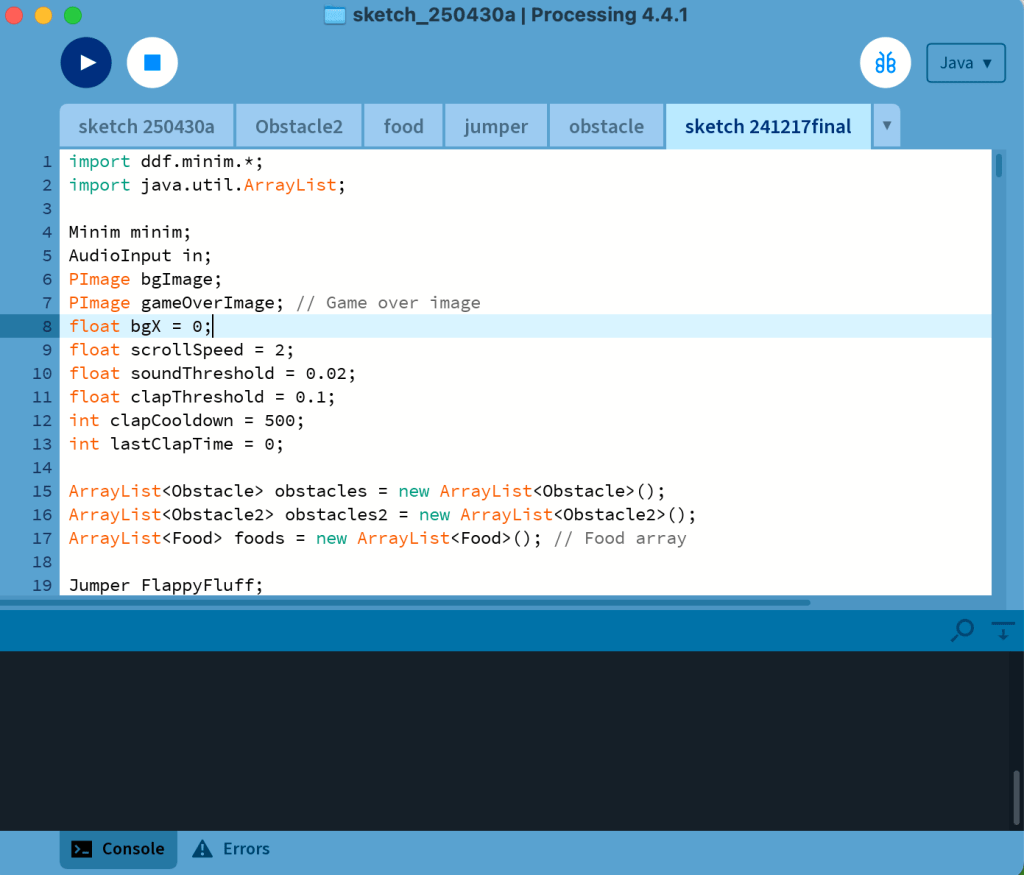Open the Obstacle2 tab
1024x875 pixels.
pos(299,127)
